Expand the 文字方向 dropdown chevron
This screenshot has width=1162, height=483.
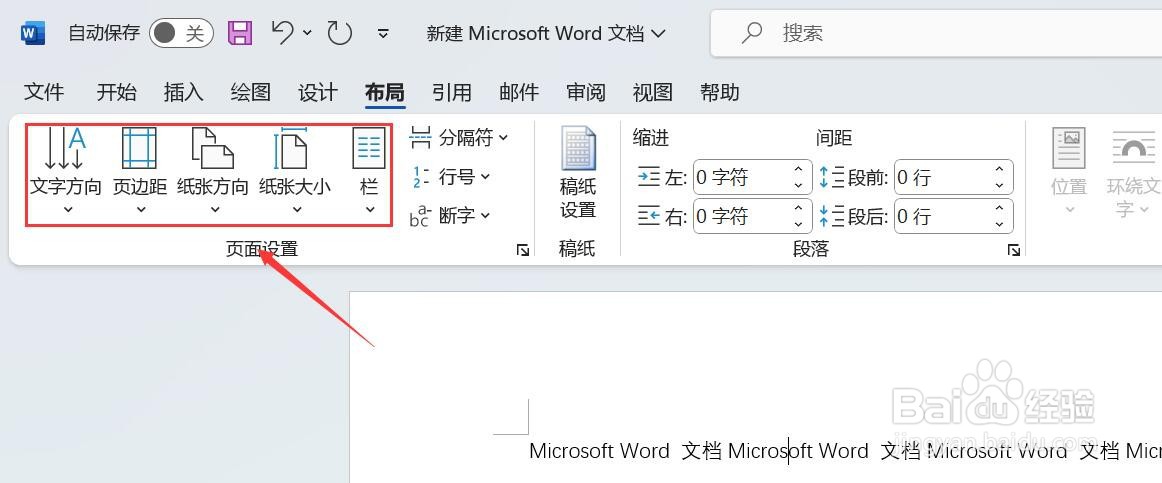67,210
